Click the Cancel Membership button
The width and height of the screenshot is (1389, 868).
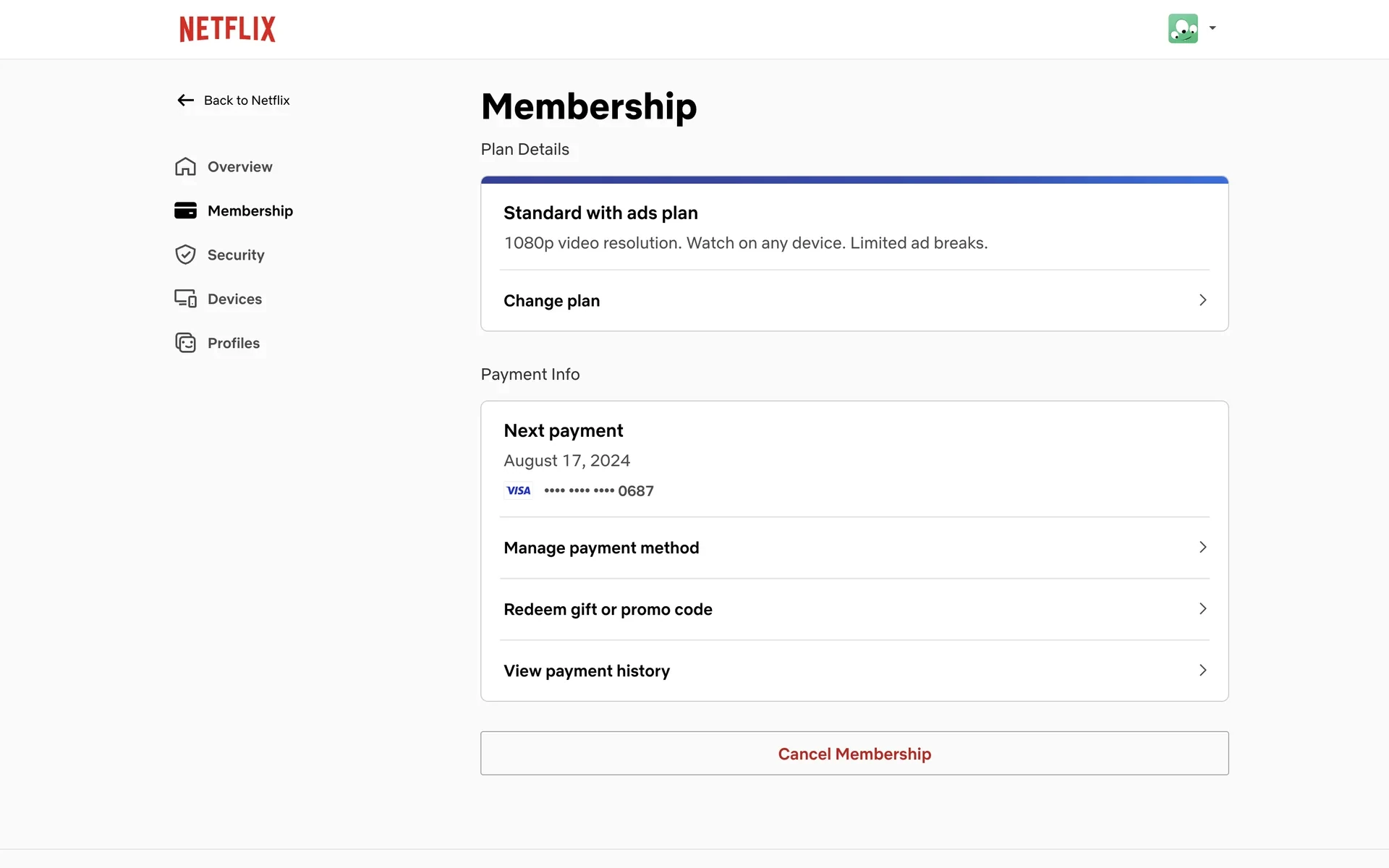point(854,753)
